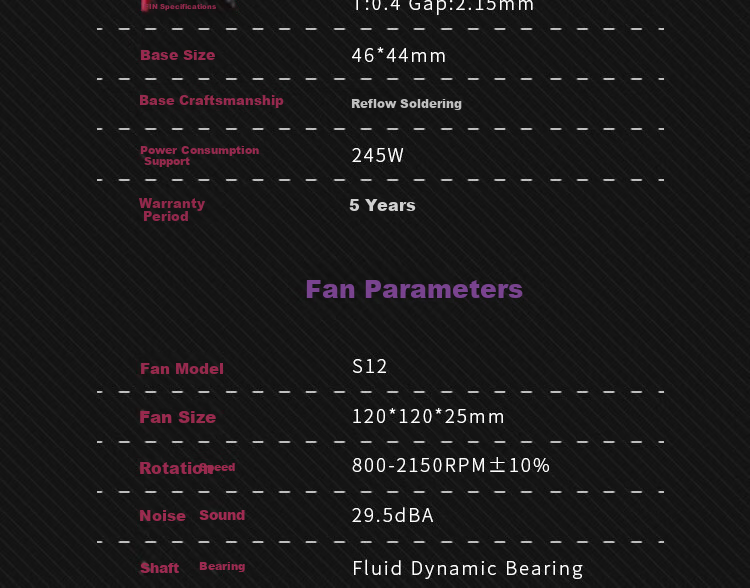Click the 800-2150RPM rotation value
Viewport: 750px width, 588px height.
pos(451,466)
